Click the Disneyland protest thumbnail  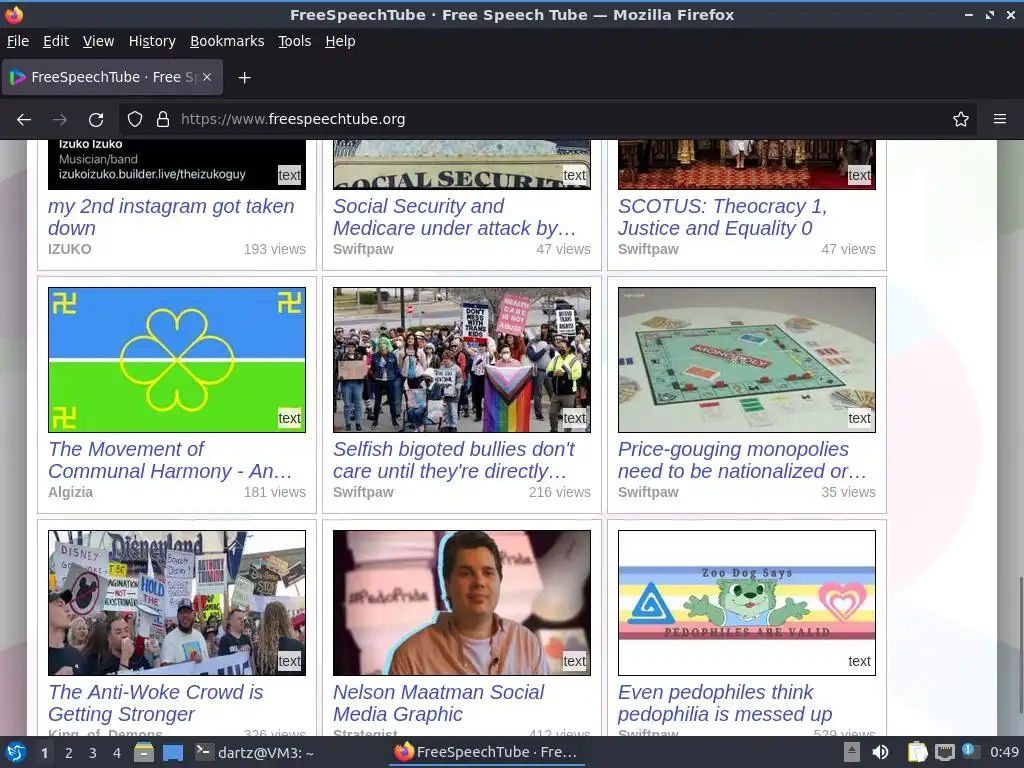pos(177,603)
